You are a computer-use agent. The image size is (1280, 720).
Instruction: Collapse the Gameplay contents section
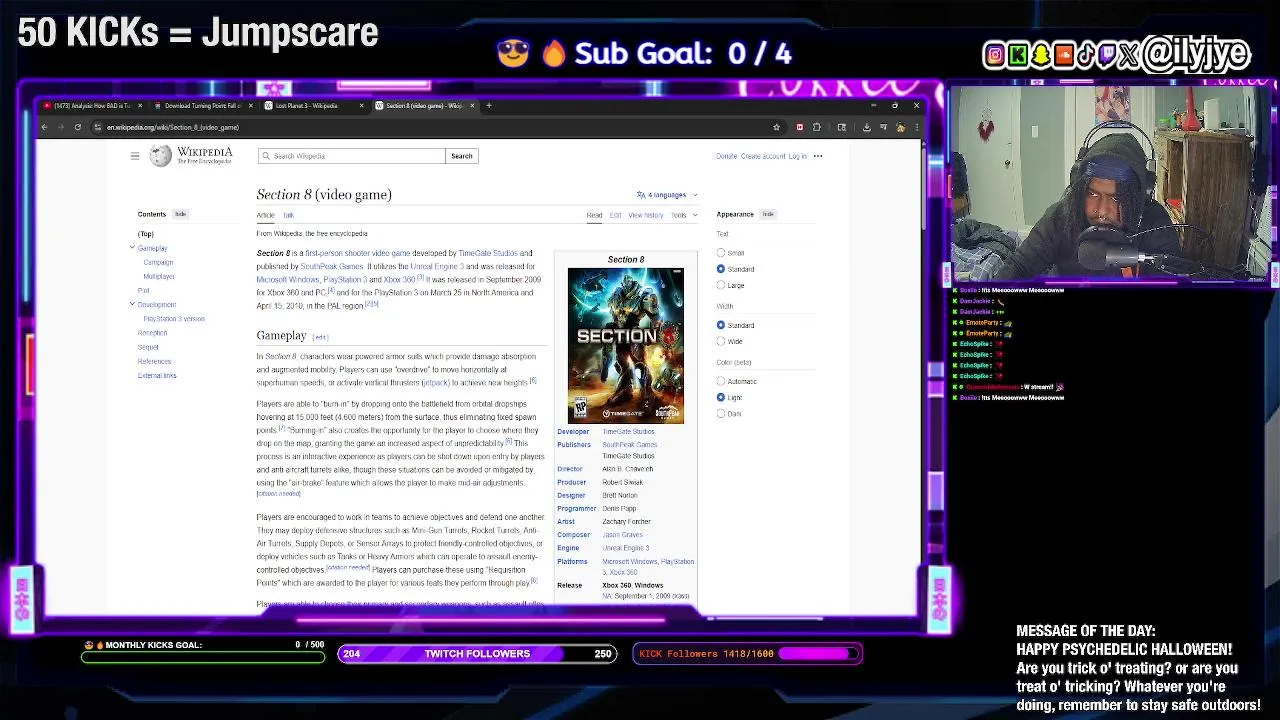[132, 247]
